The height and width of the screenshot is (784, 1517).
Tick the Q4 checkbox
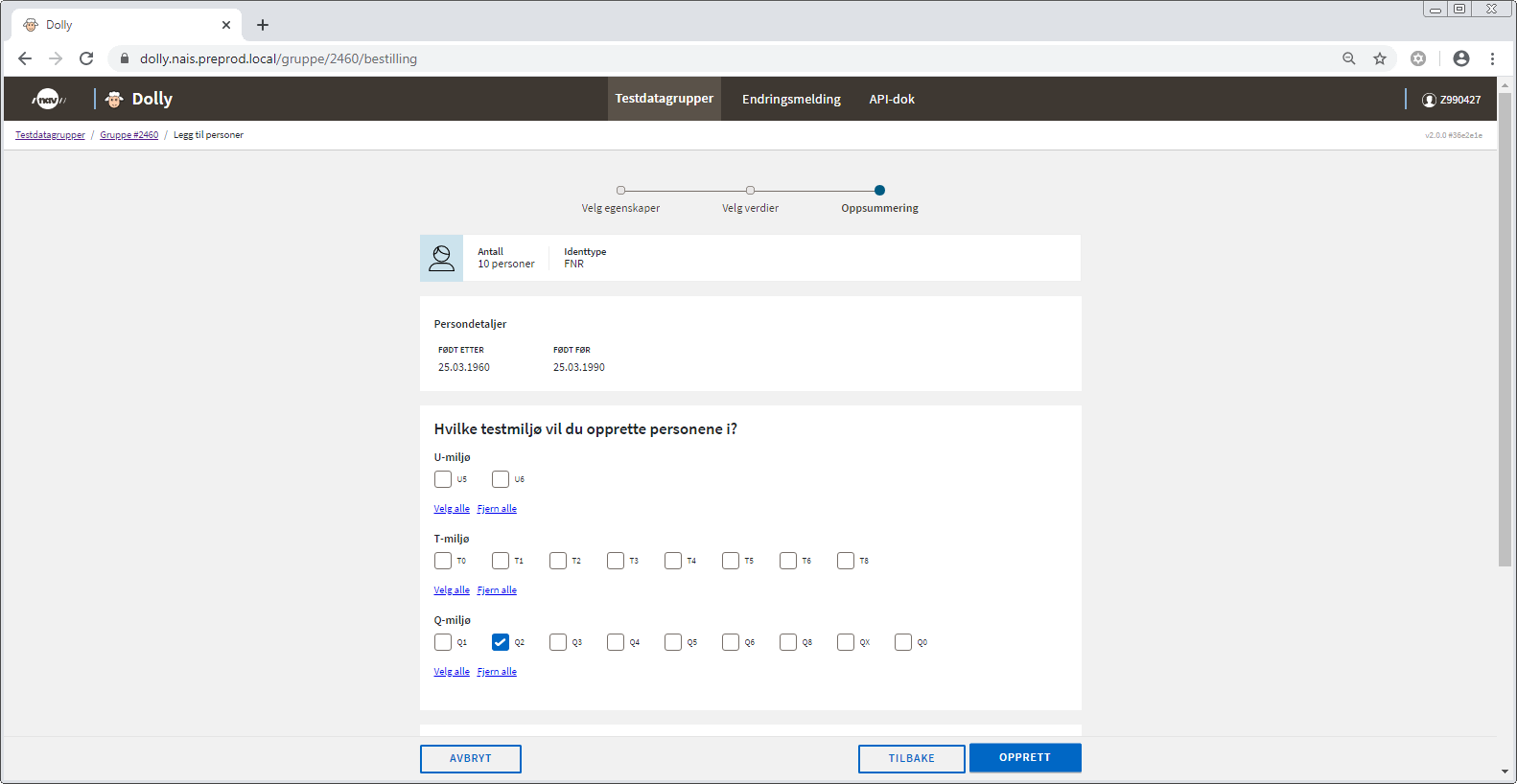pyautogui.click(x=616, y=642)
